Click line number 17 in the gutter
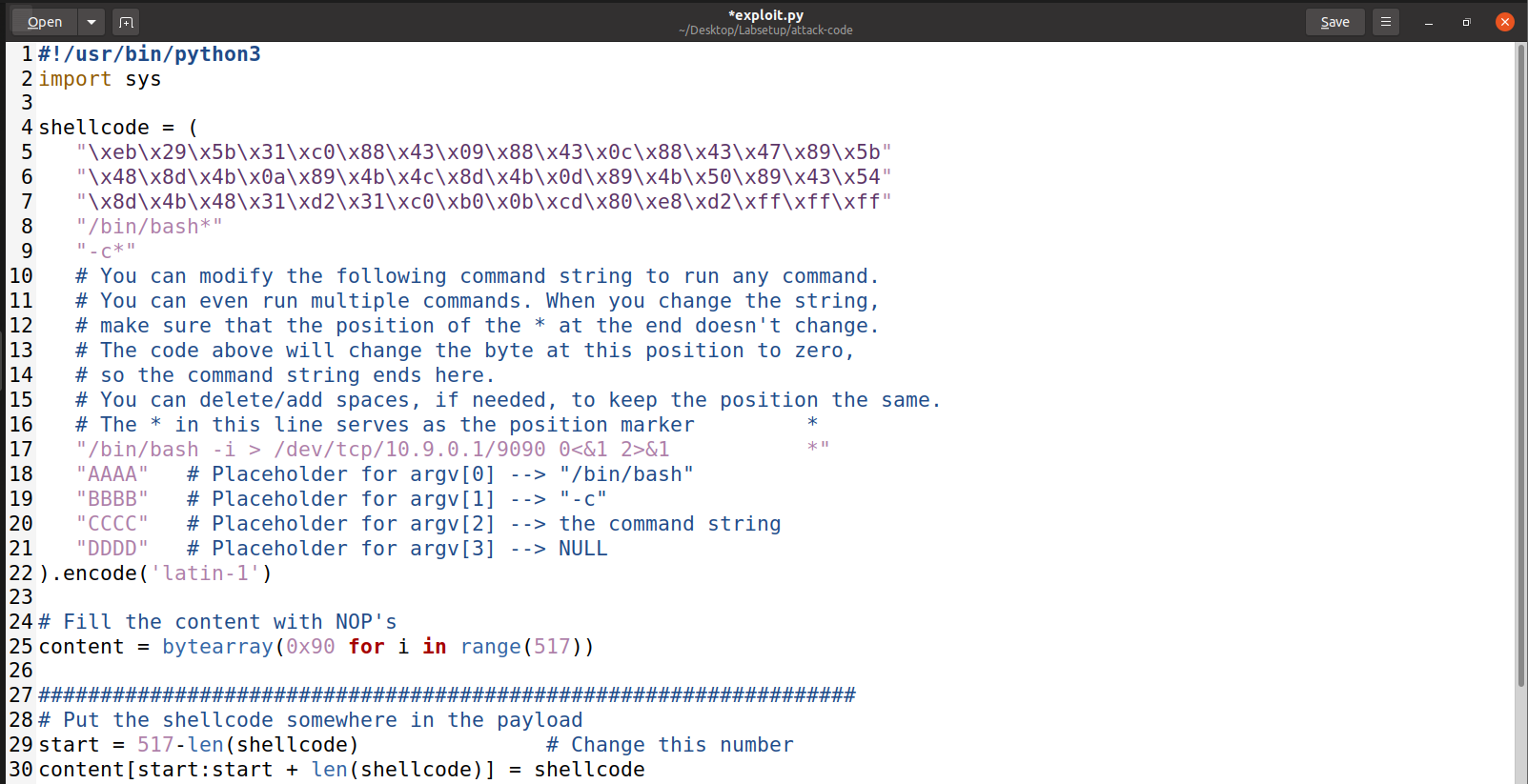 [x=21, y=450]
